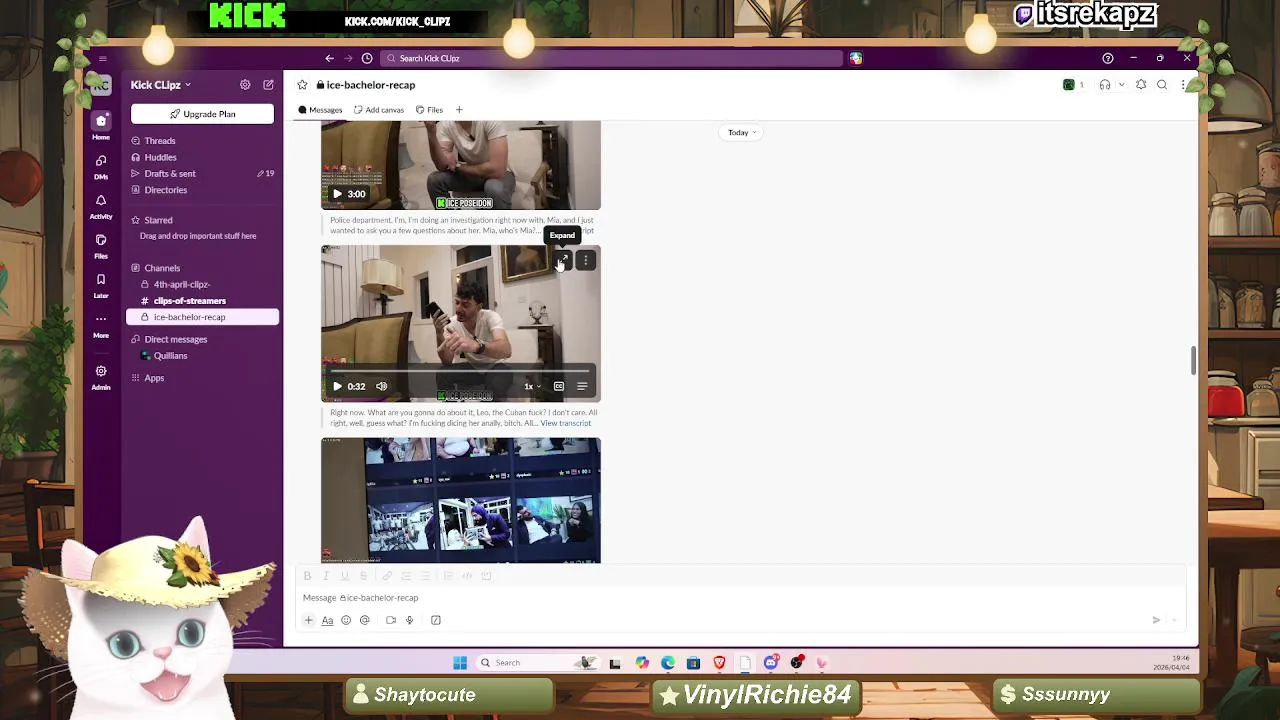This screenshot has height=720, width=1280.
Task: Open direct message with Quillians
Action: (x=170, y=356)
